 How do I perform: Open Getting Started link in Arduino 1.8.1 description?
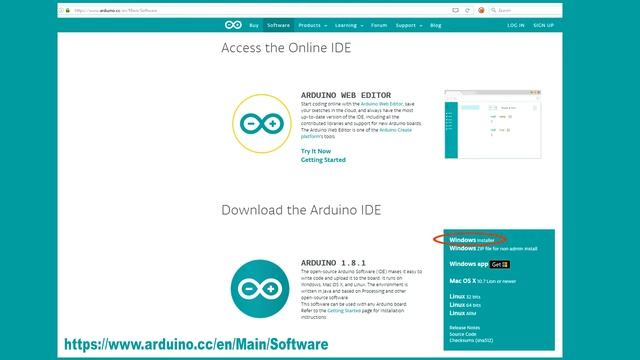click(x=344, y=311)
